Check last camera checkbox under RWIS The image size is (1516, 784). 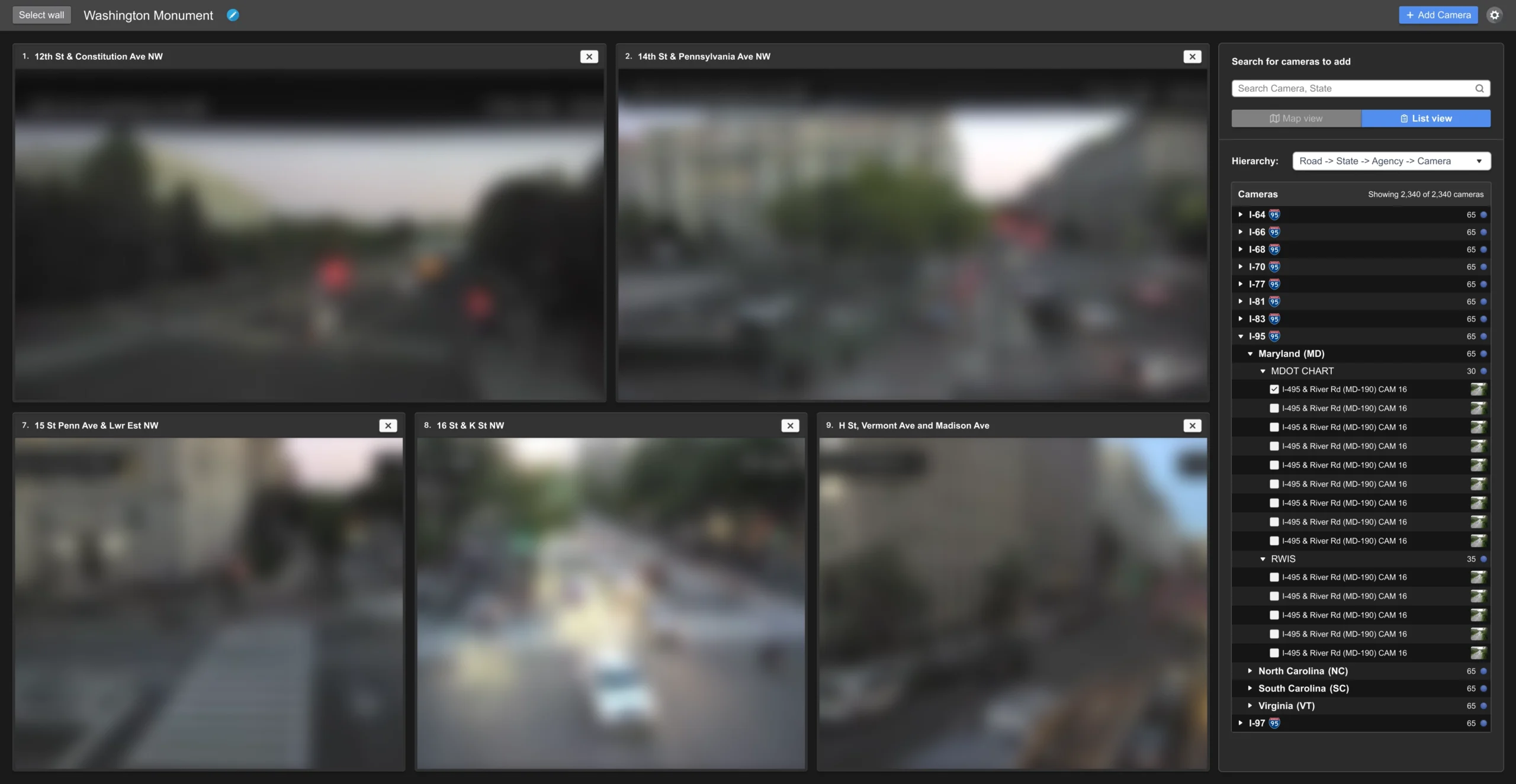pos(1274,653)
